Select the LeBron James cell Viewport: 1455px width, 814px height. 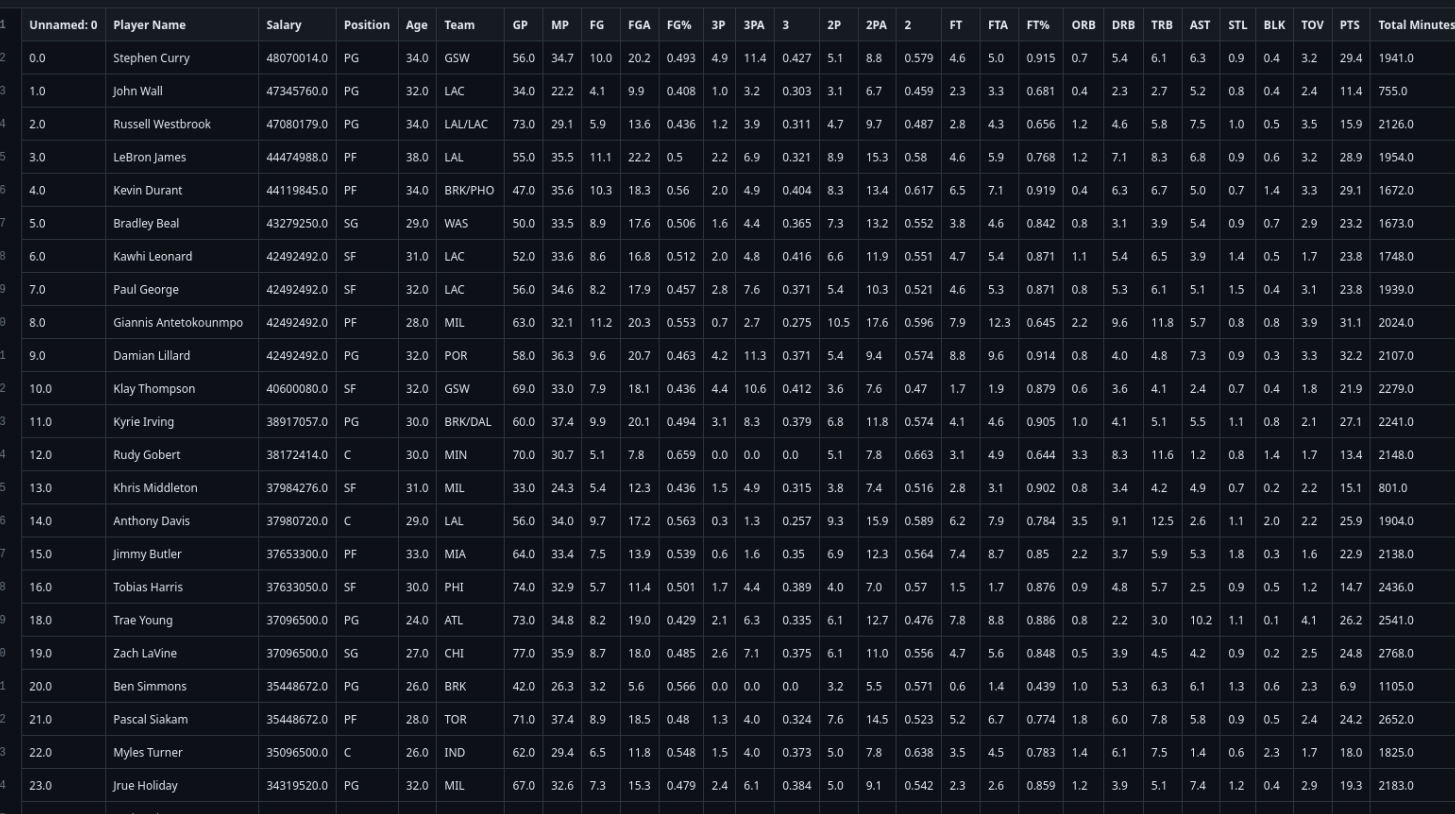click(181, 157)
